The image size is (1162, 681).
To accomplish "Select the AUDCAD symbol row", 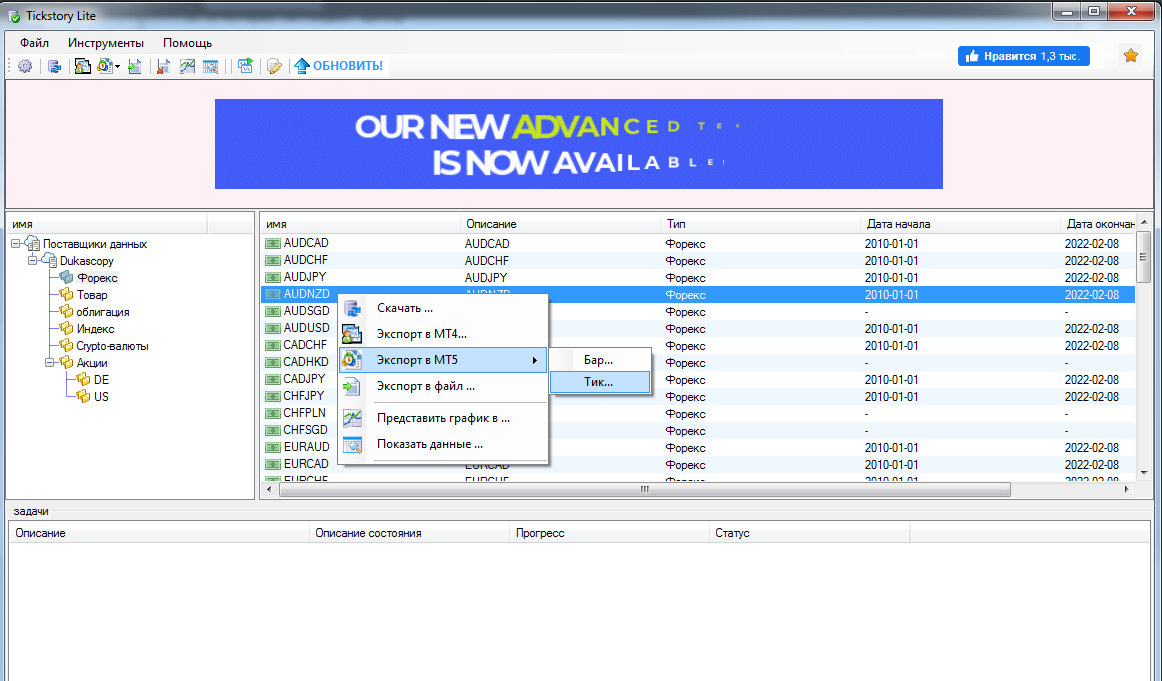I will [x=698, y=243].
